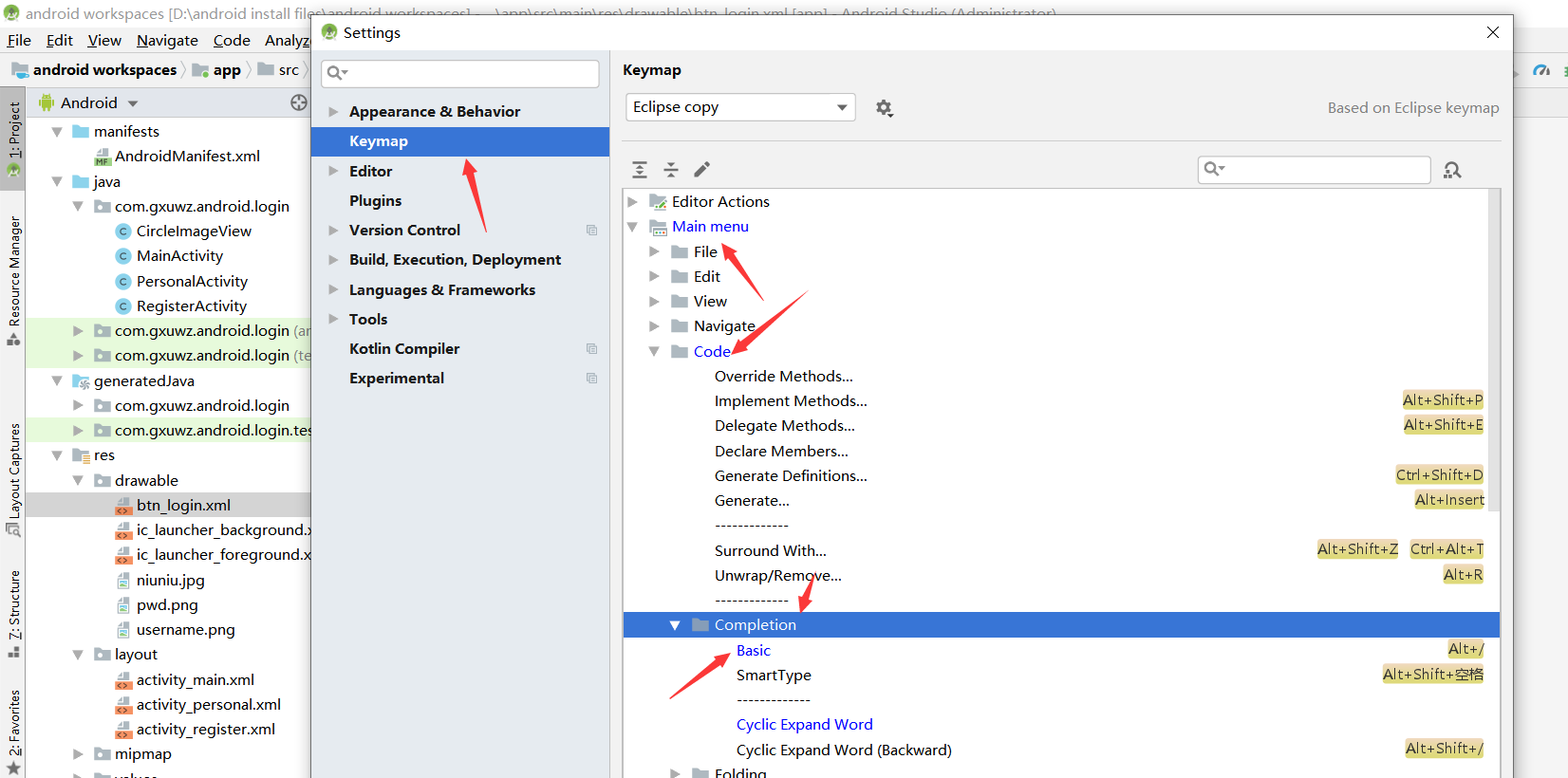The image size is (1568, 778).
Task: Expand the Editor Actions keymap group
Action: (632, 202)
